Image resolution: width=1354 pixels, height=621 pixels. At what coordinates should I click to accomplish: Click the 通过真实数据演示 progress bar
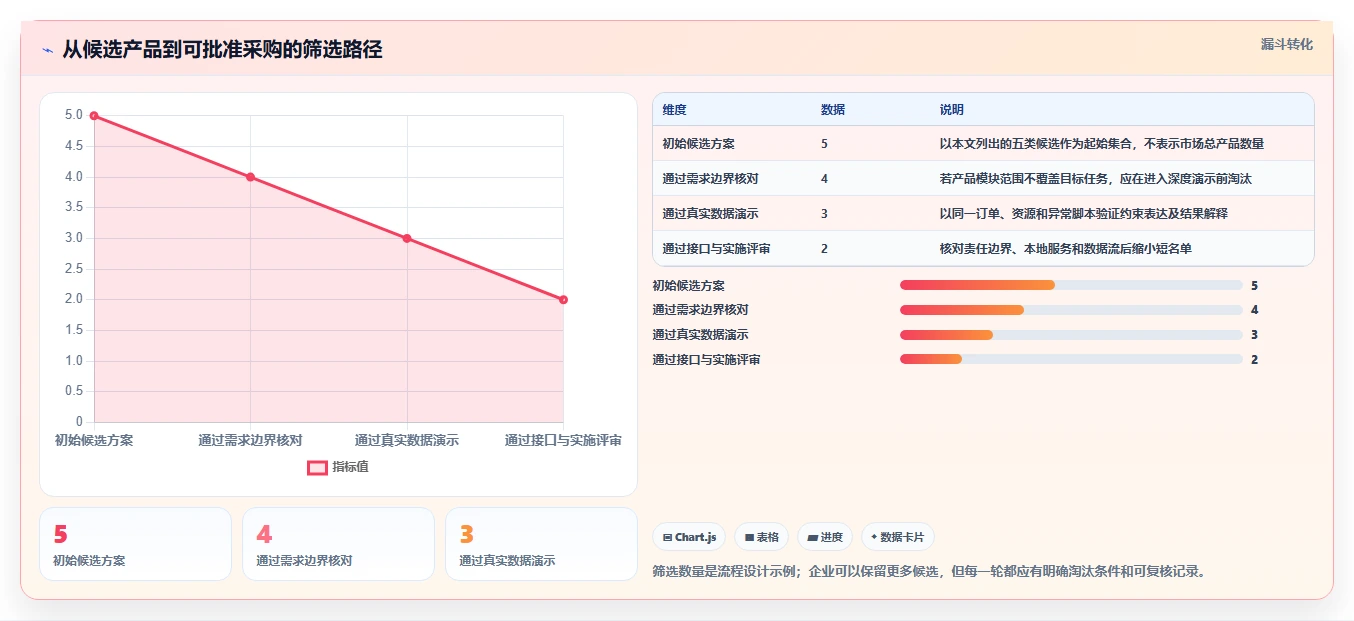click(x=1071, y=335)
